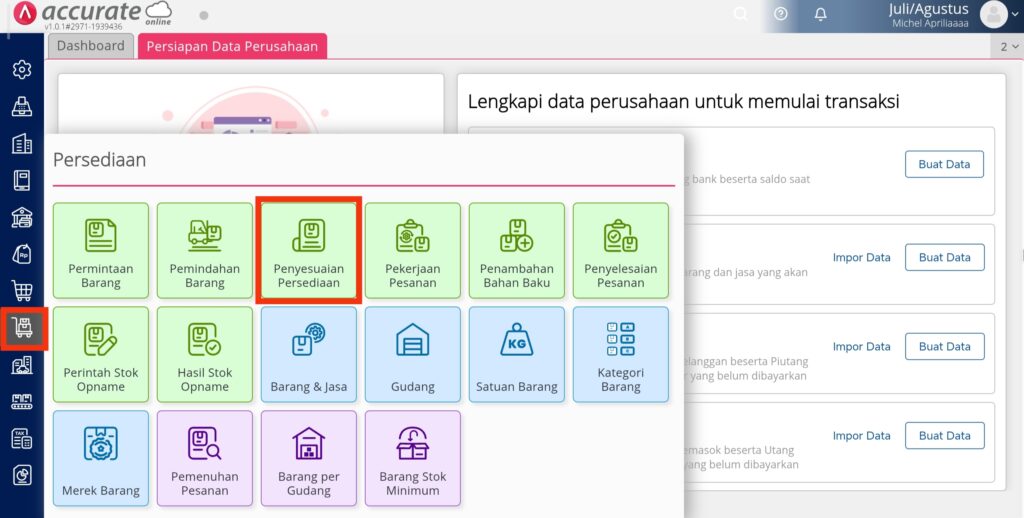The width and height of the screenshot is (1024, 518).
Task: Click the Persediaan panel heading
Action: [x=99, y=160]
